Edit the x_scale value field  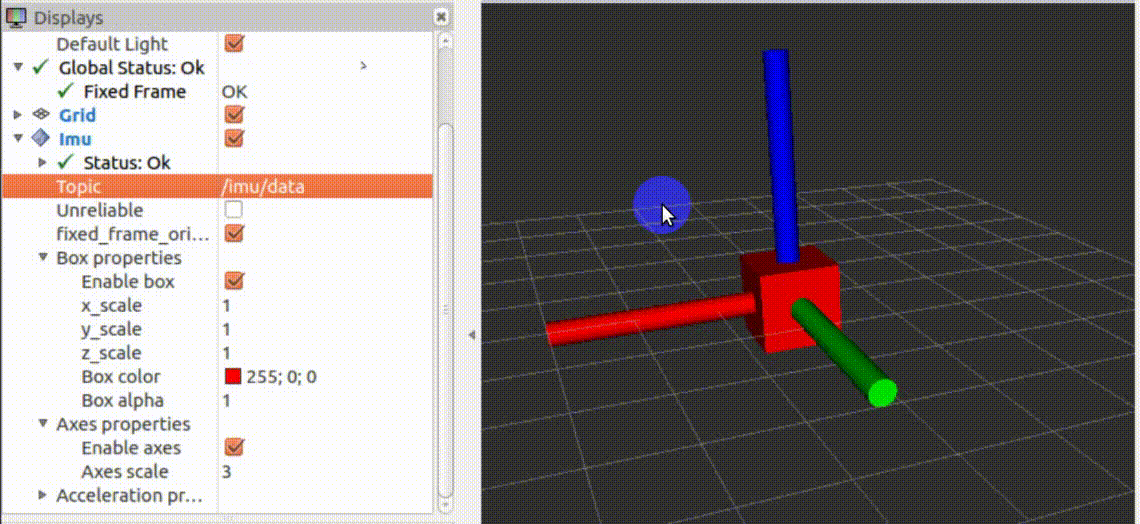pos(325,305)
